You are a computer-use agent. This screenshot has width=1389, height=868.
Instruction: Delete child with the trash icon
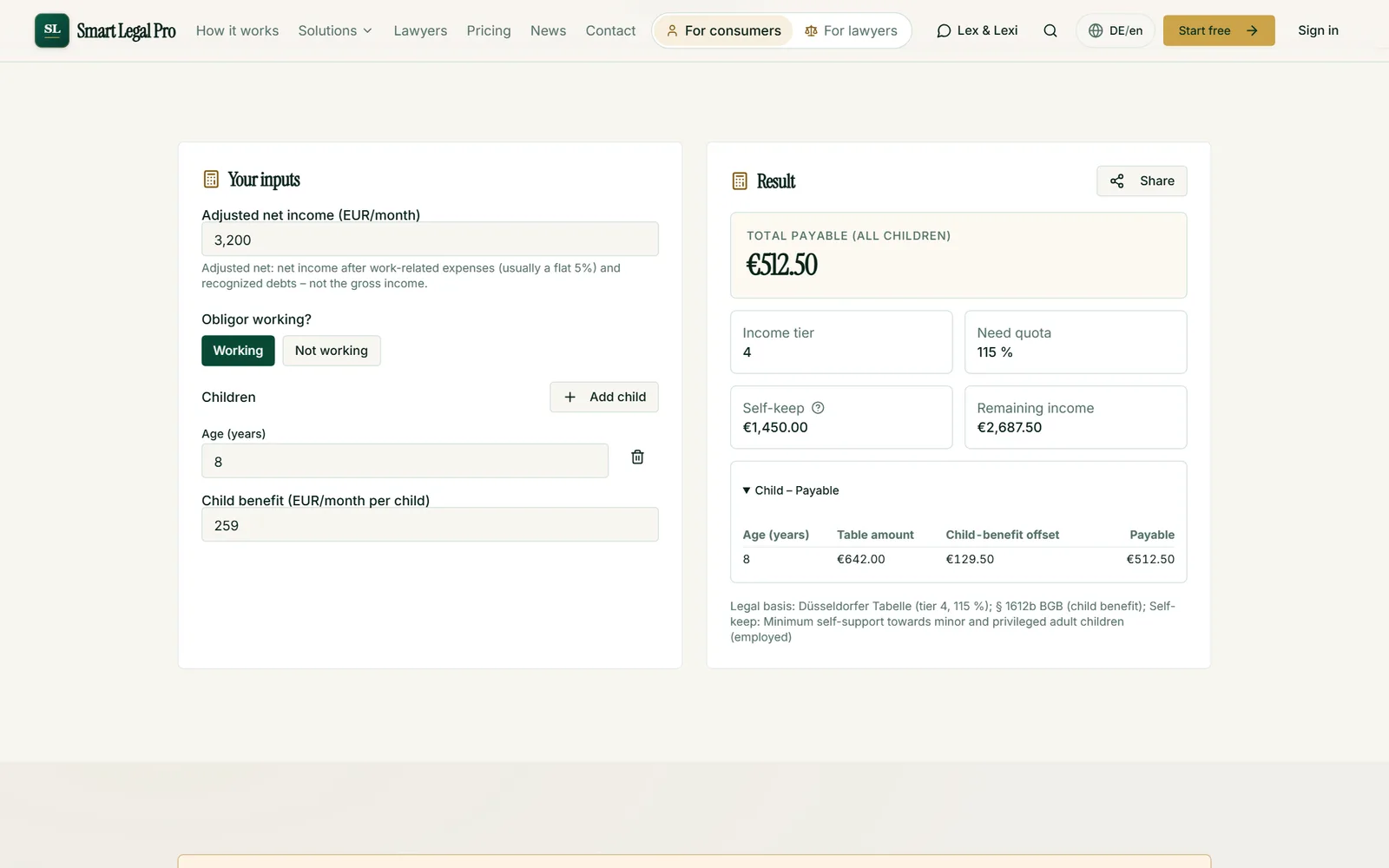click(x=637, y=457)
